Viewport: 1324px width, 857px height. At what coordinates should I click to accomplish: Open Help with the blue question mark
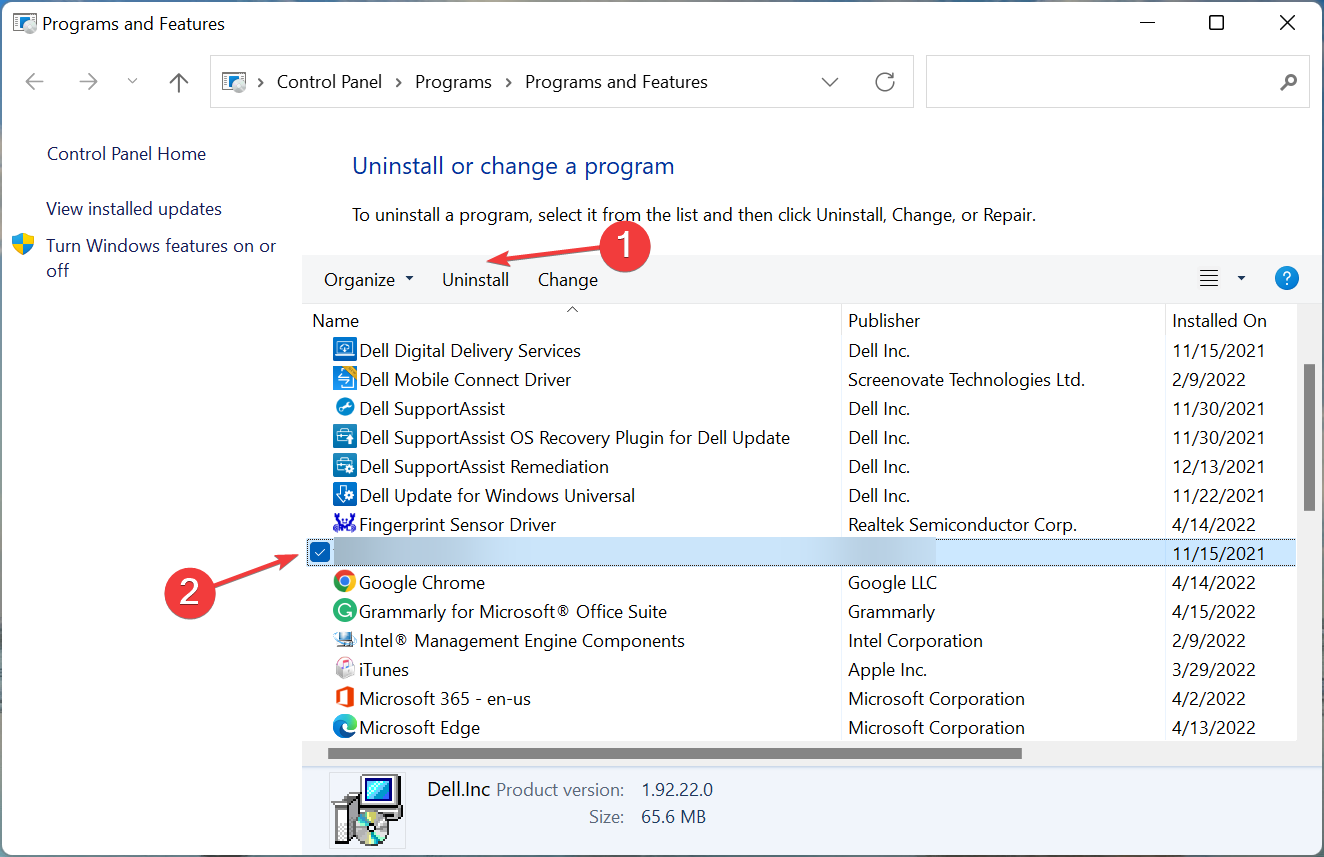(x=1287, y=279)
